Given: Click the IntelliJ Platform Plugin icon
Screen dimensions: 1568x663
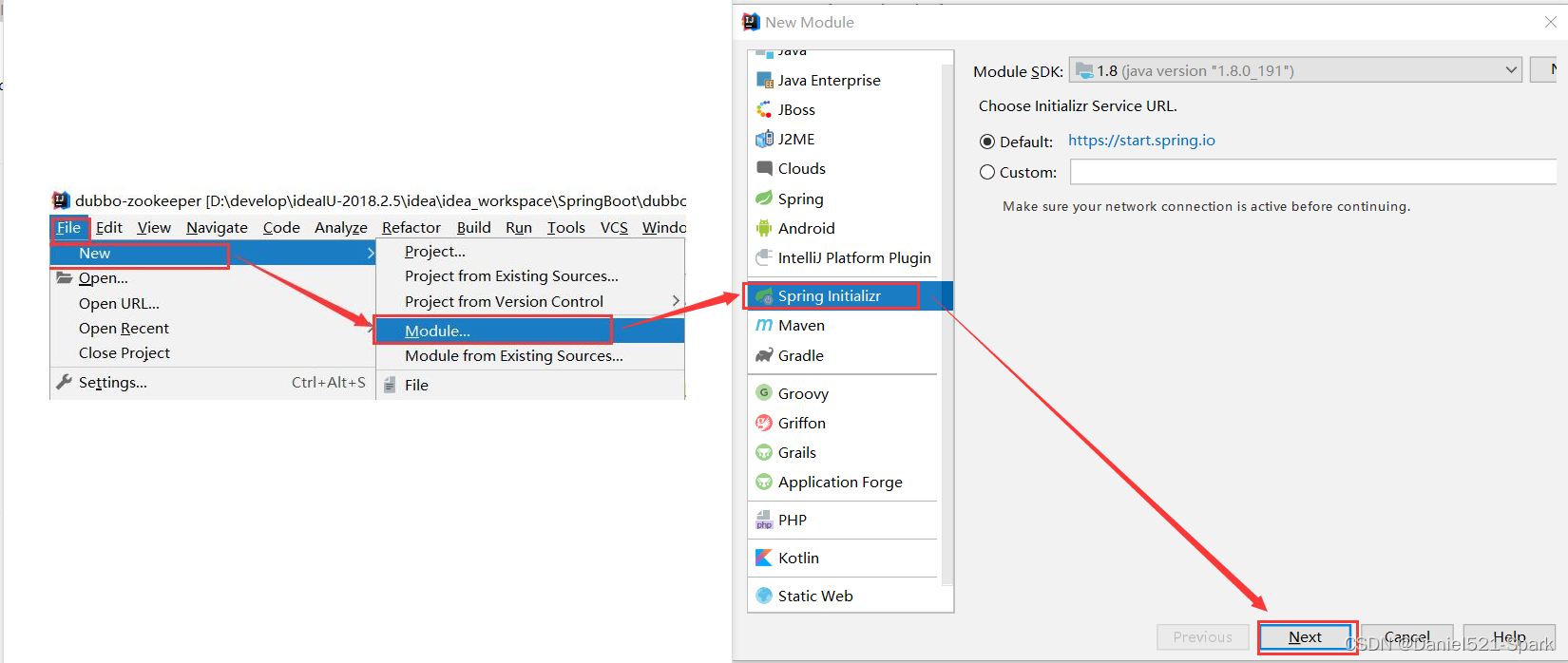Looking at the screenshot, I should click(764, 257).
